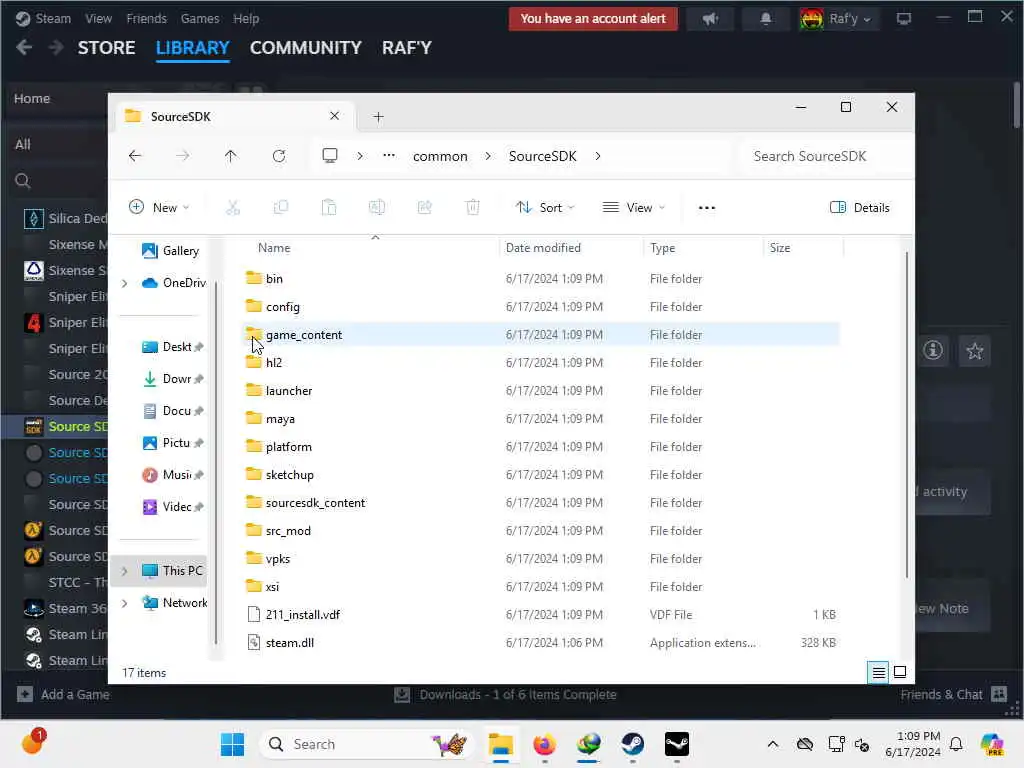
Task: Add a new Explorer tab
Action: [378, 117]
